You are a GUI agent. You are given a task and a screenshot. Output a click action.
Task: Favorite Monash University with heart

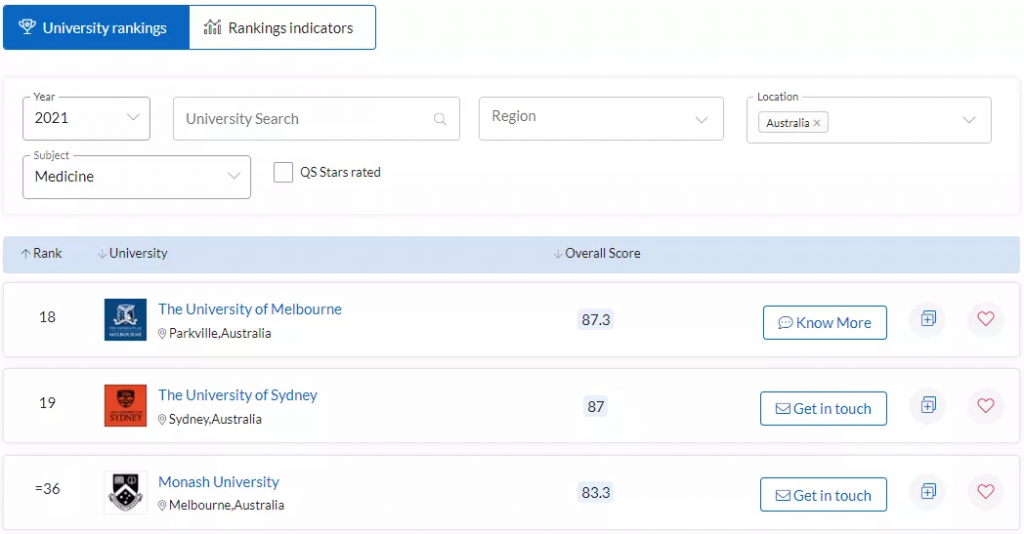click(x=985, y=492)
